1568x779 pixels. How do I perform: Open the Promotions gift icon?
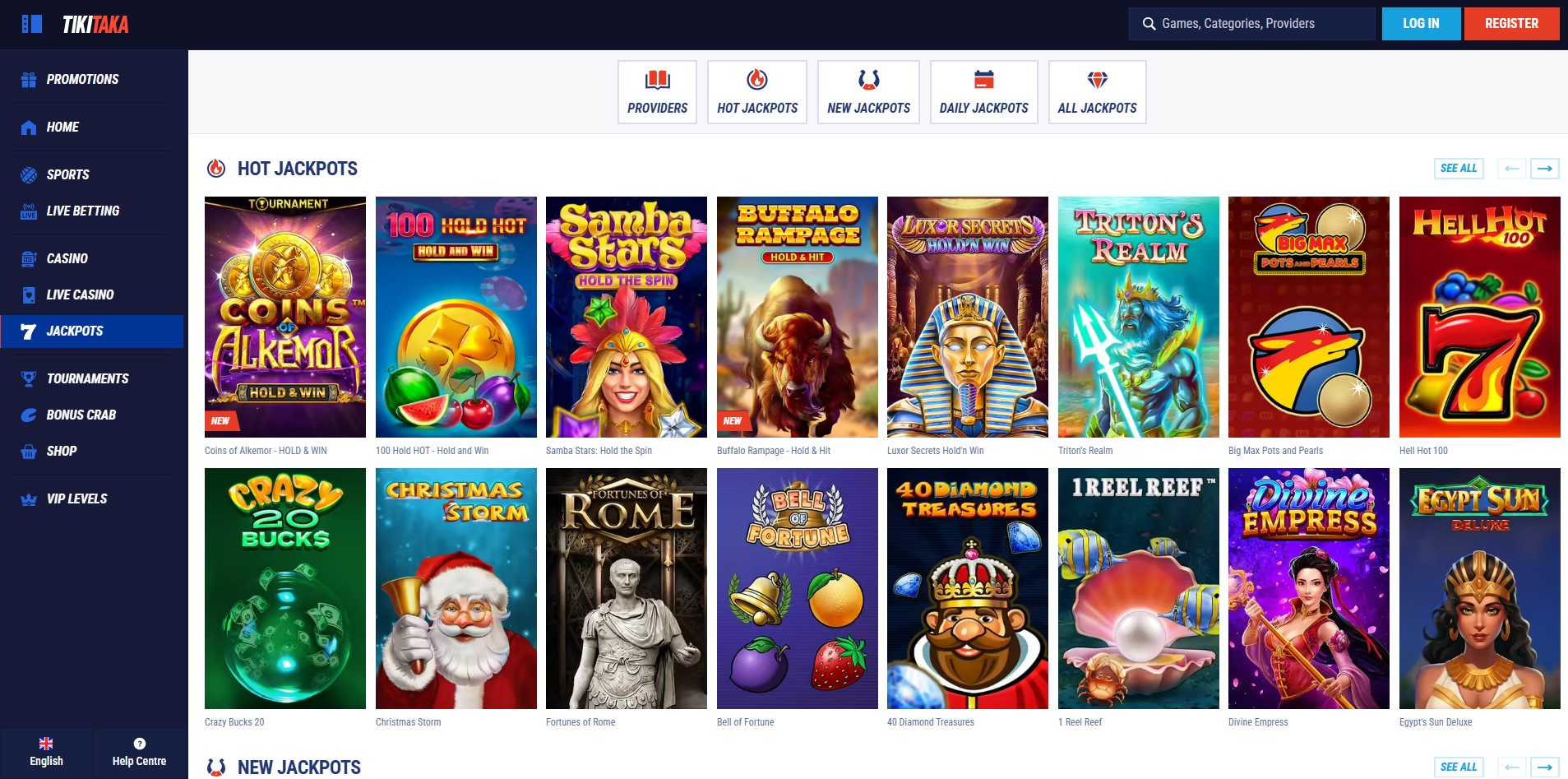[29, 80]
